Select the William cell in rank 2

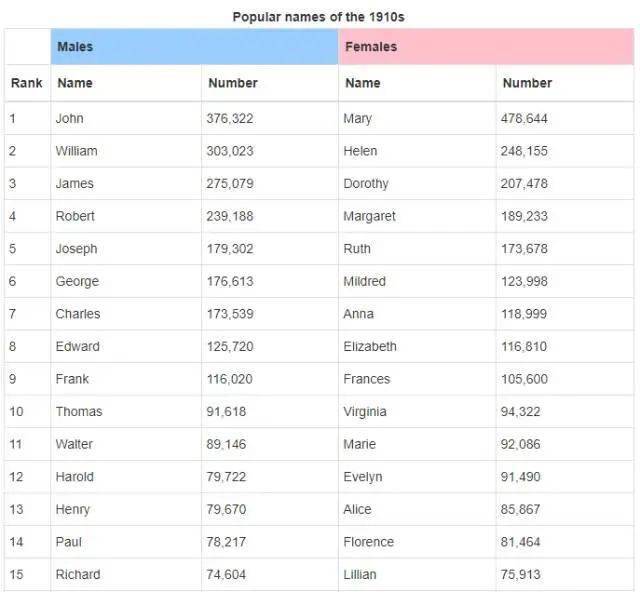coord(77,151)
